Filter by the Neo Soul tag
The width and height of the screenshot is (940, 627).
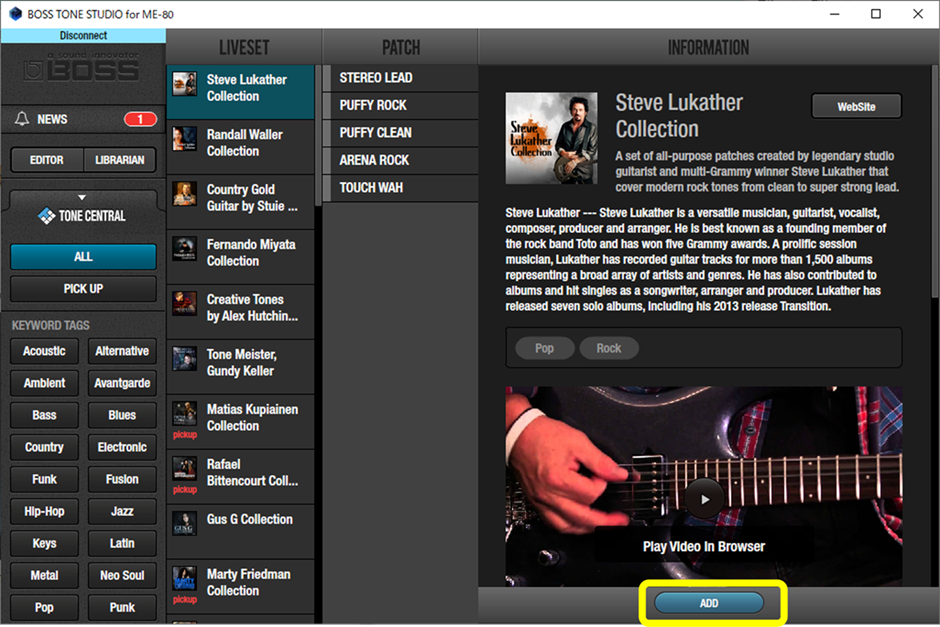[122, 575]
